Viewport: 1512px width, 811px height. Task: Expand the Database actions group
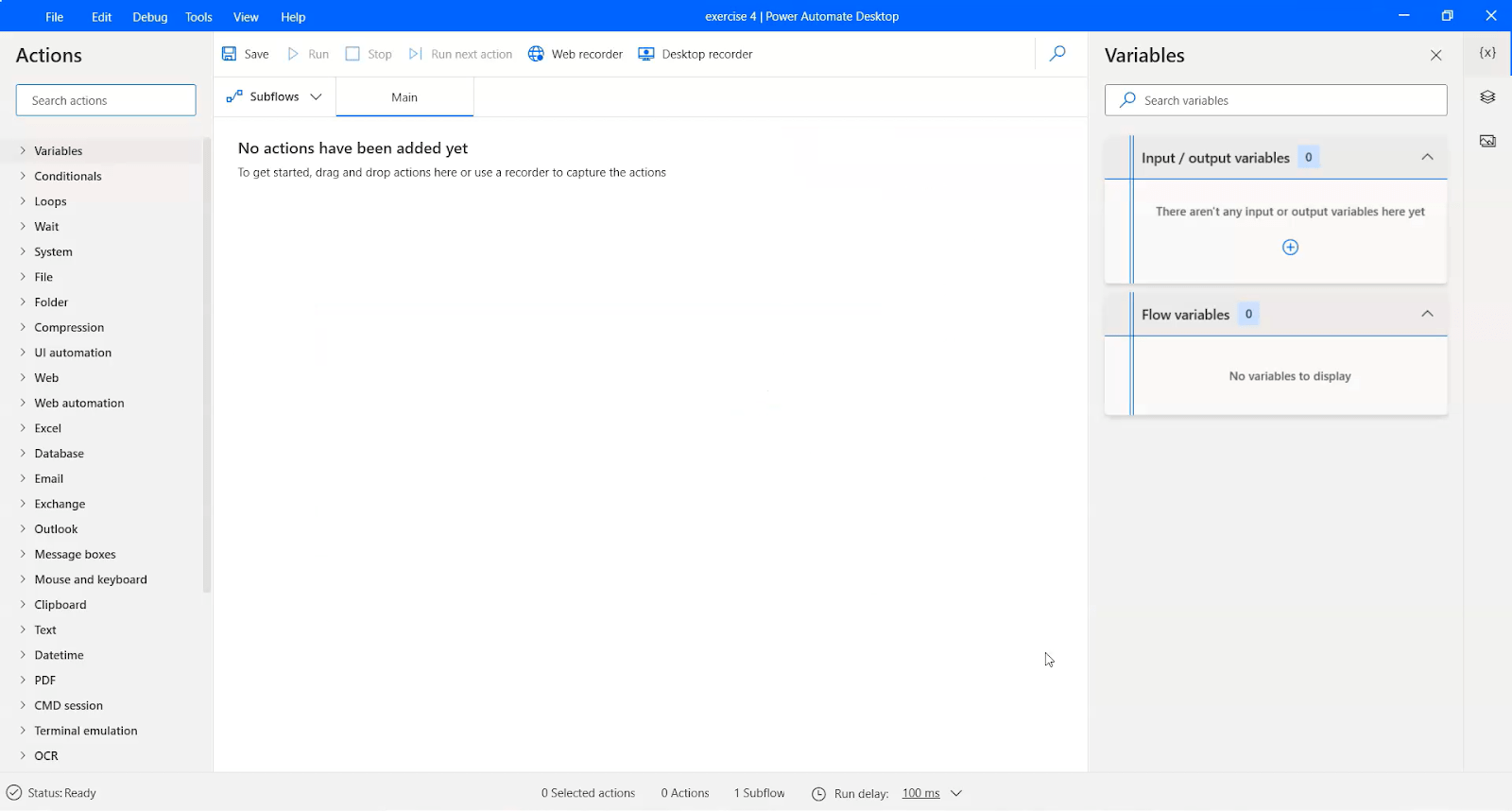pos(23,453)
